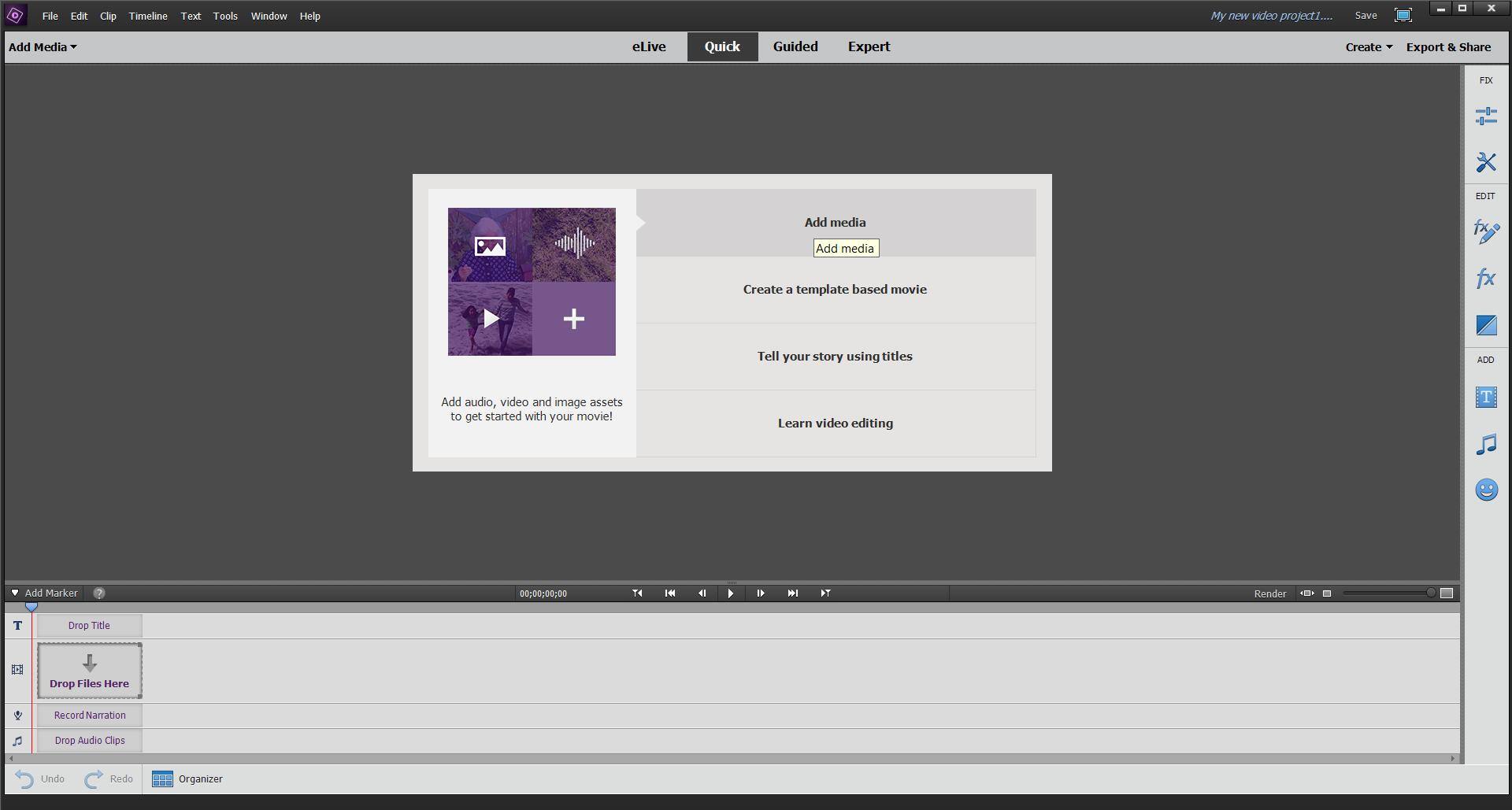The height and width of the screenshot is (810, 1512).
Task: Expand the Add Media dropdown
Action: pyautogui.click(x=43, y=47)
